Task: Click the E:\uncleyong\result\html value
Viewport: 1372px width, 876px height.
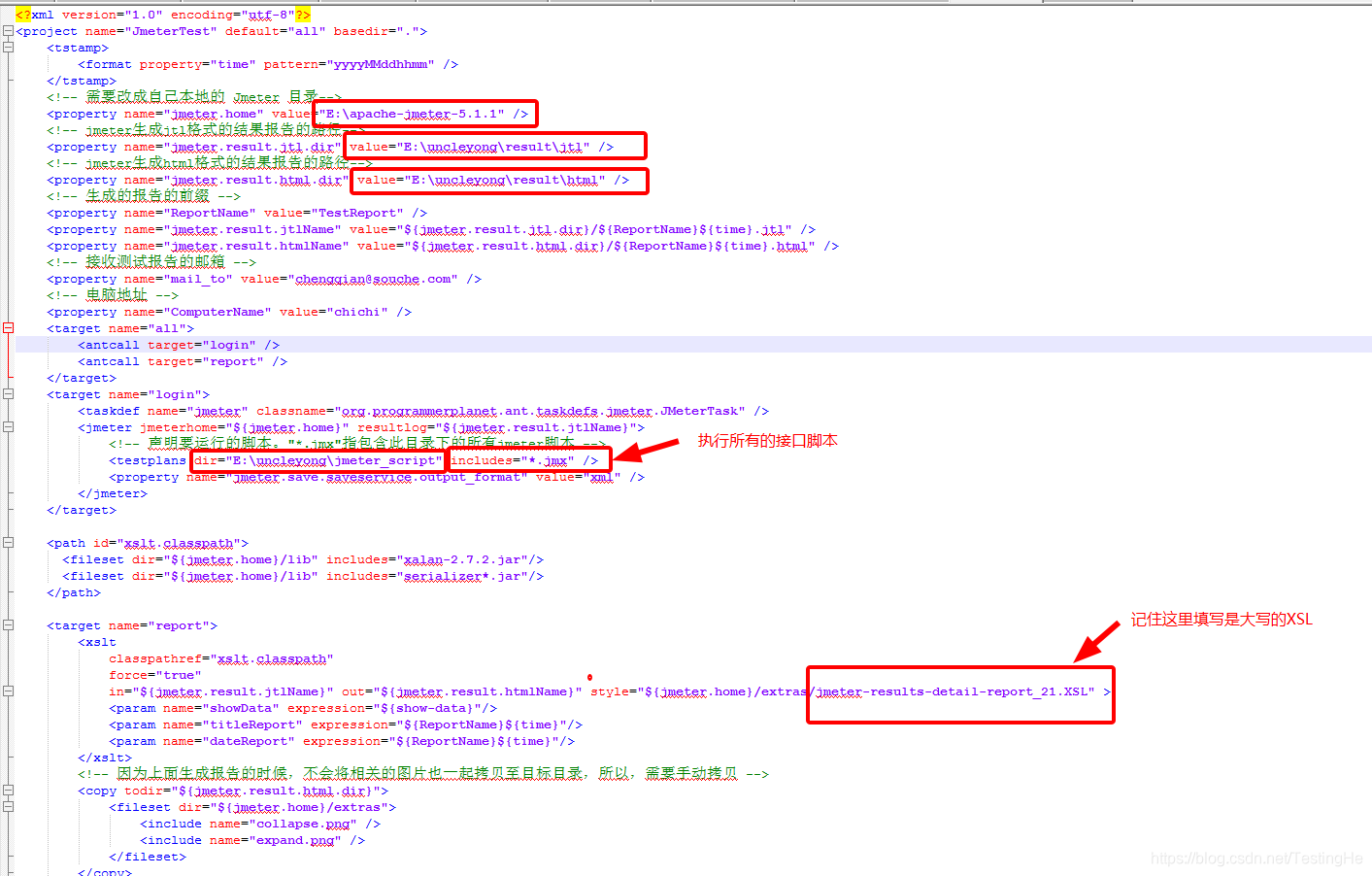Action: coord(504,180)
